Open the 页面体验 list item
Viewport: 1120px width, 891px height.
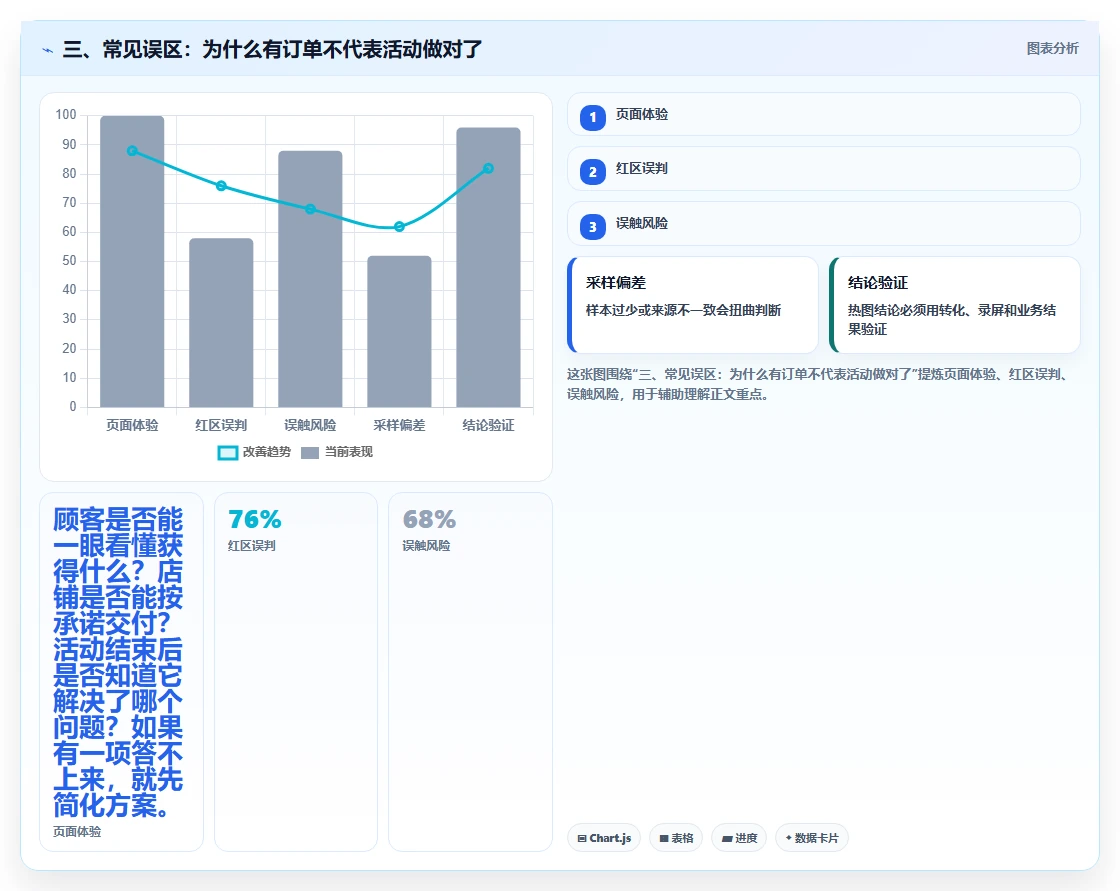coord(824,114)
